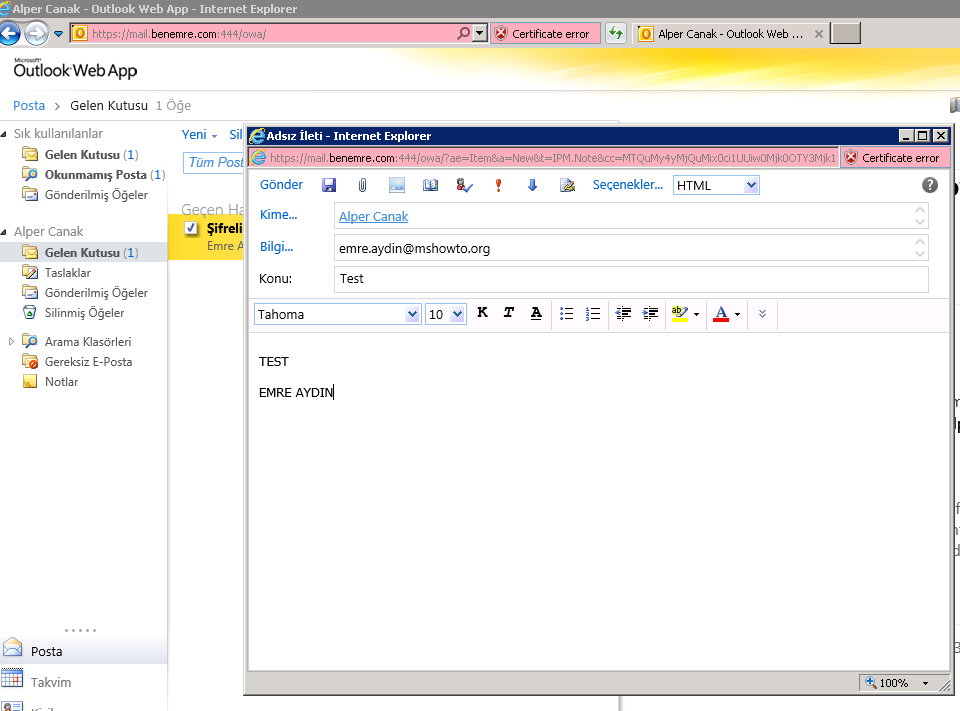This screenshot has width=960, height=711.
Task: Save the message draft with the floppy disk icon
Action: coord(329,185)
